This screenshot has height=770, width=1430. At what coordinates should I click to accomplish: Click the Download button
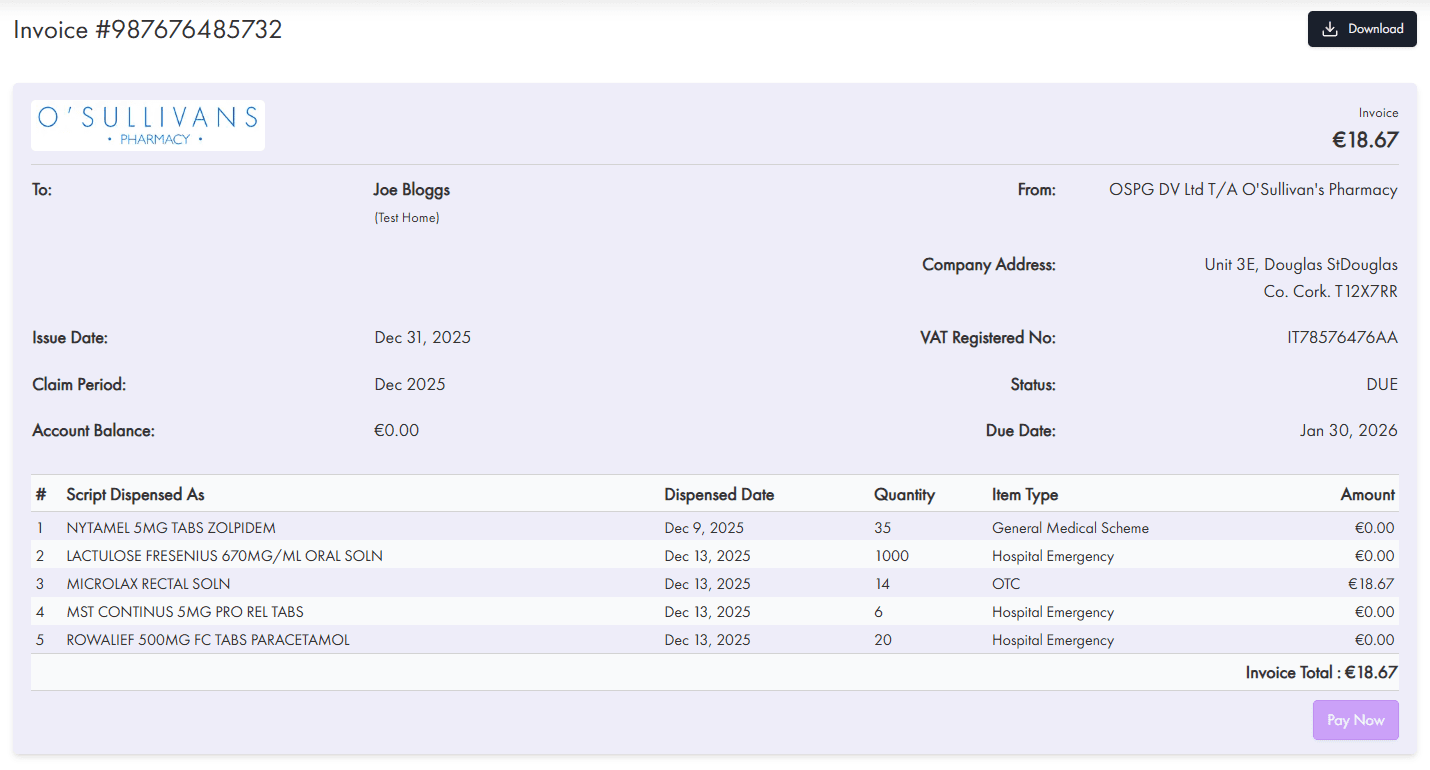[x=1362, y=29]
